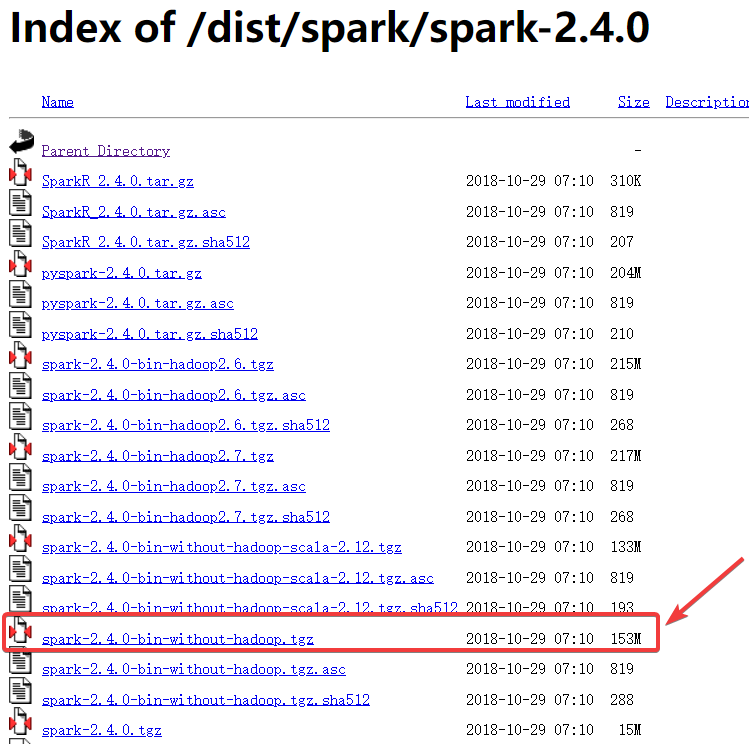This screenshot has width=749, height=744.
Task: Click document icon beside spark-2.4.0-bin-hadoop2.6.tgz.asc
Action: pos(20,386)
